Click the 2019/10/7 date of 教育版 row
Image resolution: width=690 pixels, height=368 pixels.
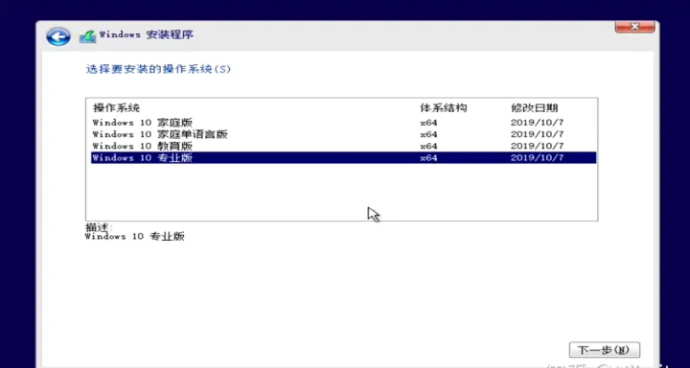coord(537,146)
